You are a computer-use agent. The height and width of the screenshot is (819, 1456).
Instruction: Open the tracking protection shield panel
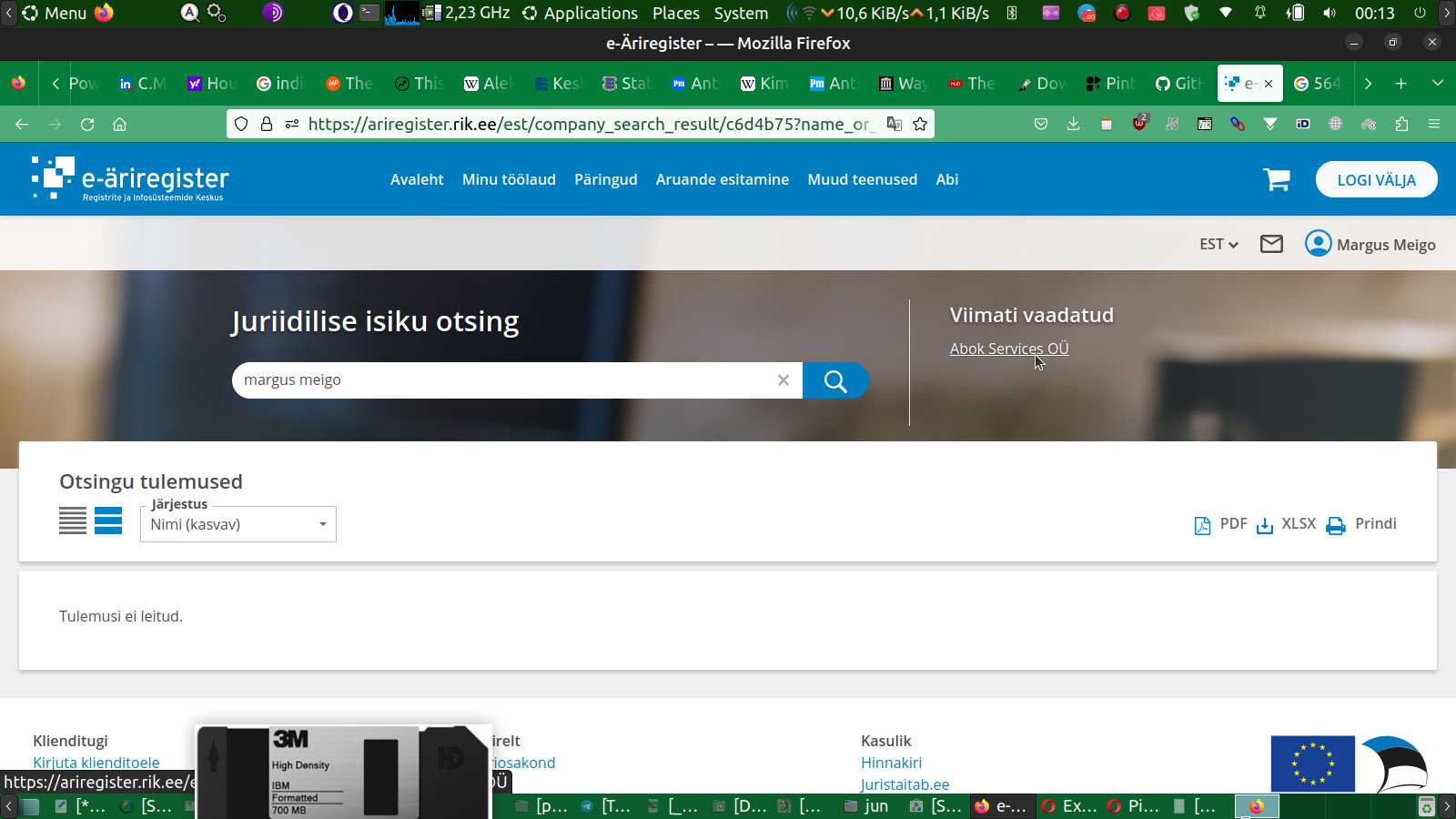click(x=241, y=124)
